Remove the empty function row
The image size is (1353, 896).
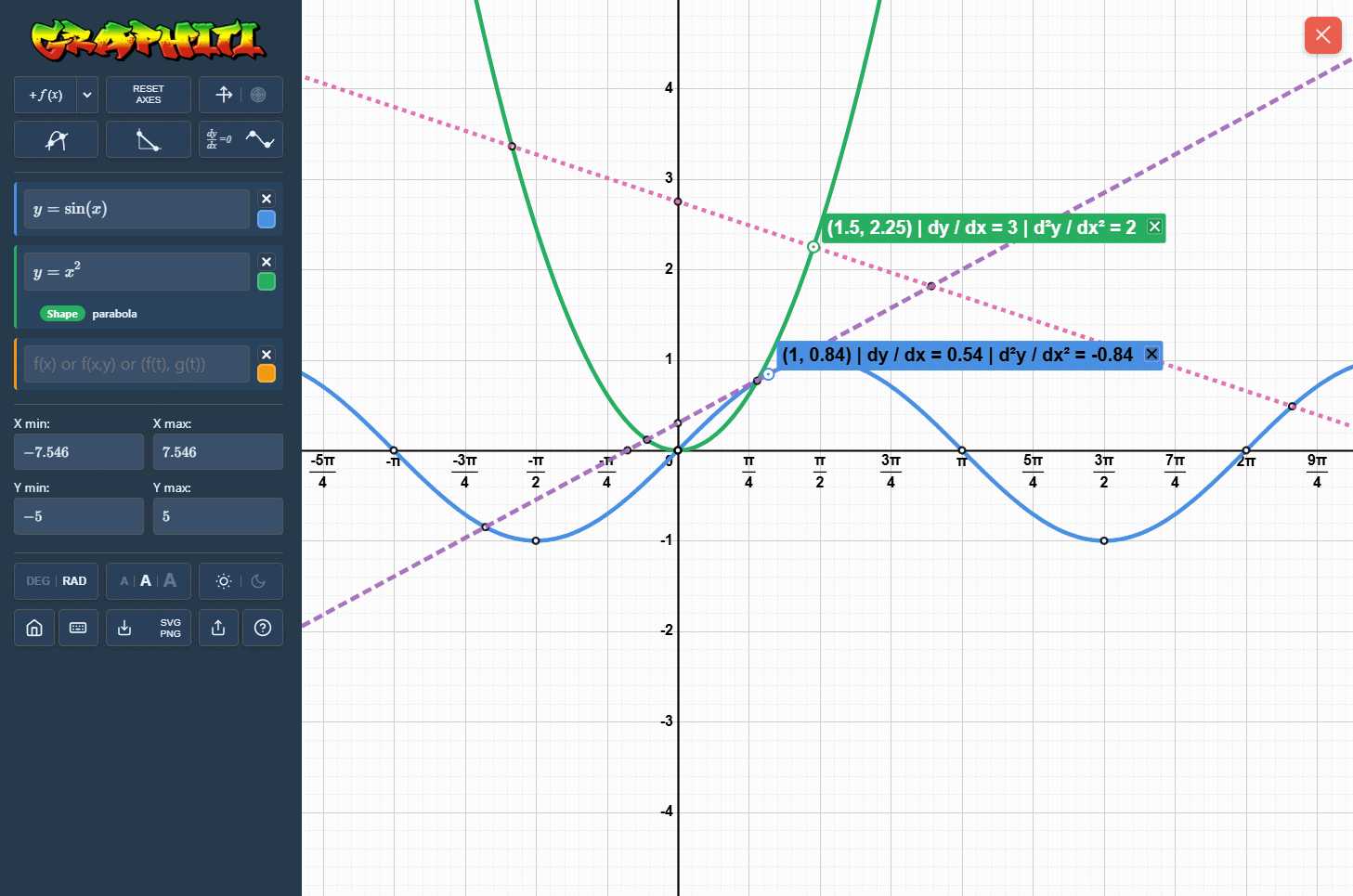(x=267, y=355)
